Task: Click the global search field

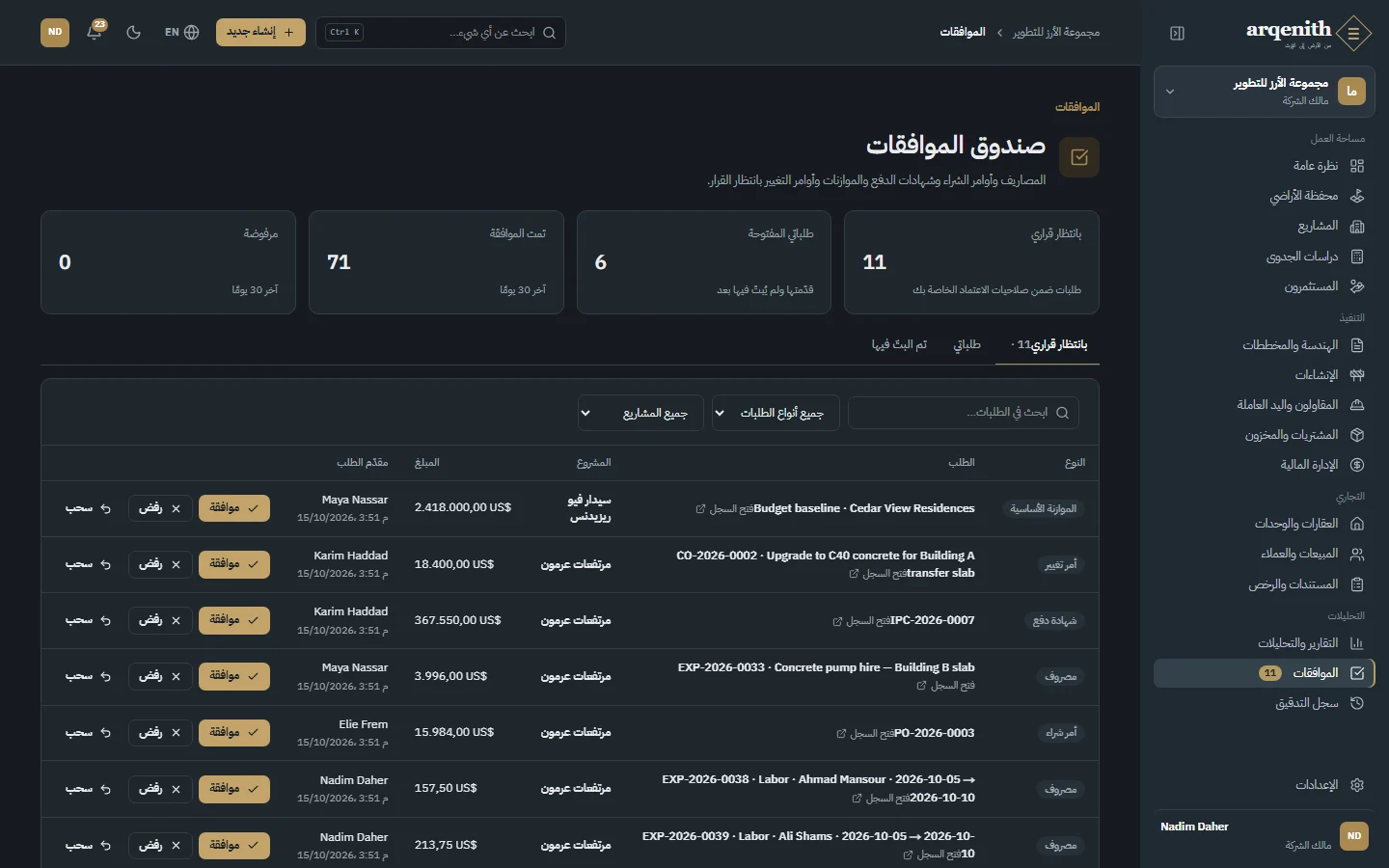Action: [441, 32]
